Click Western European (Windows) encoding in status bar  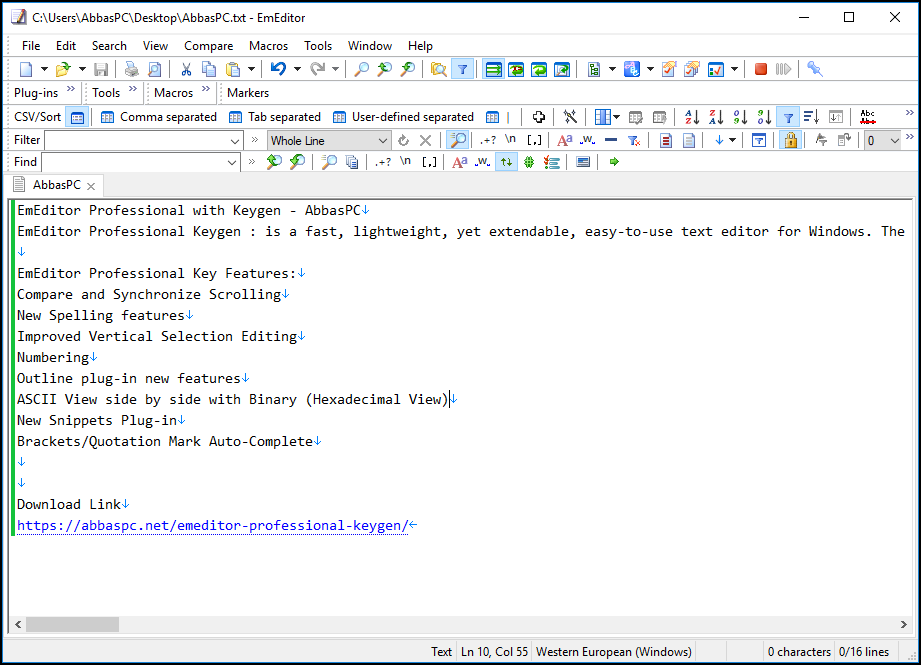pyautogui.click(x=614, y=652)
